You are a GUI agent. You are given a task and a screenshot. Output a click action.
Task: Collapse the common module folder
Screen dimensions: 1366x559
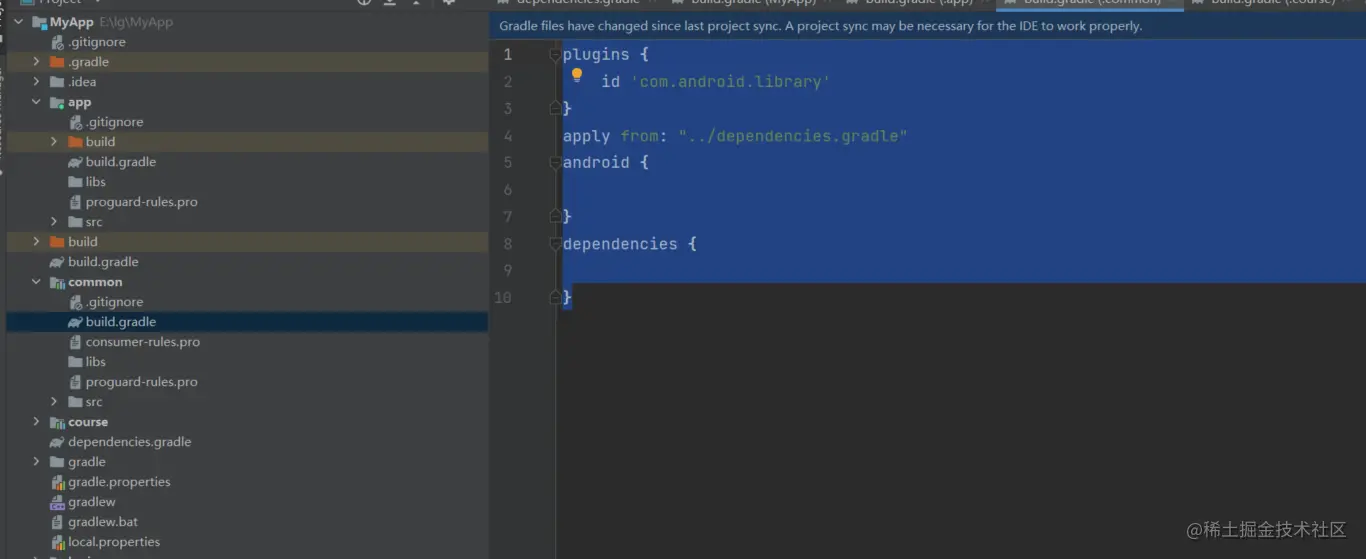point(37,282)
